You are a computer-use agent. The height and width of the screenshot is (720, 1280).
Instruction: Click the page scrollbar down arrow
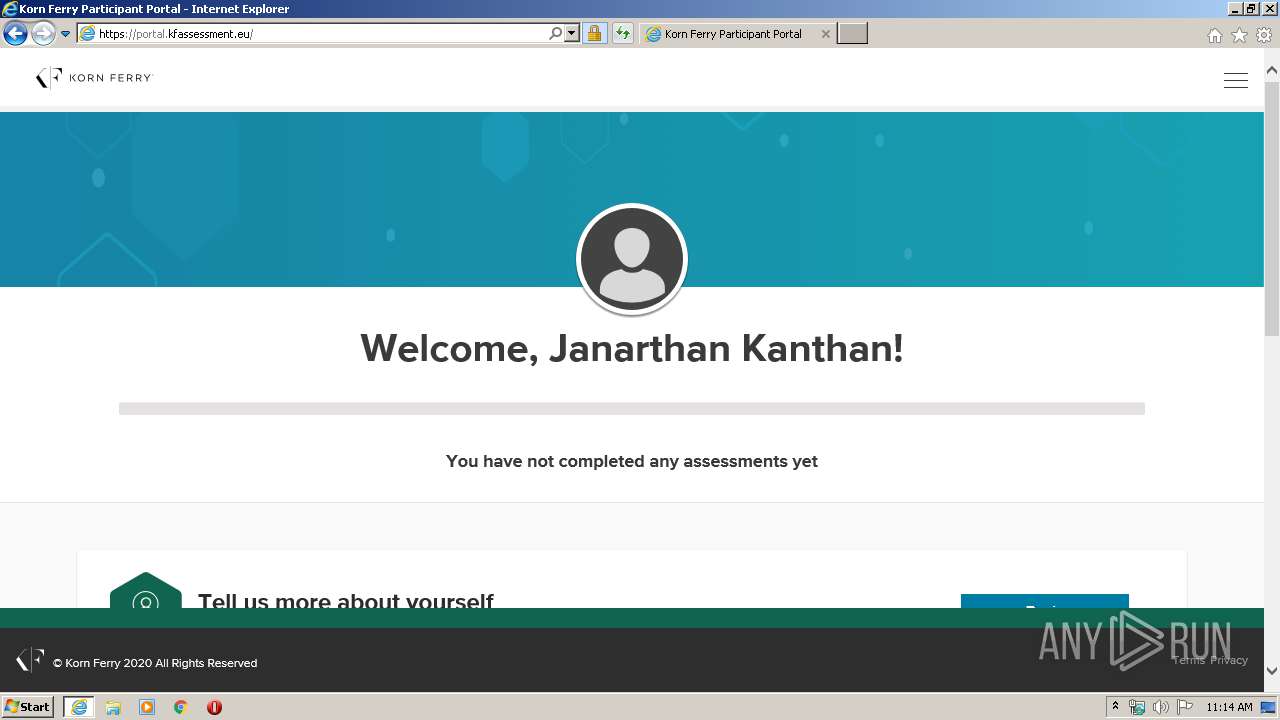[1272, 671]
